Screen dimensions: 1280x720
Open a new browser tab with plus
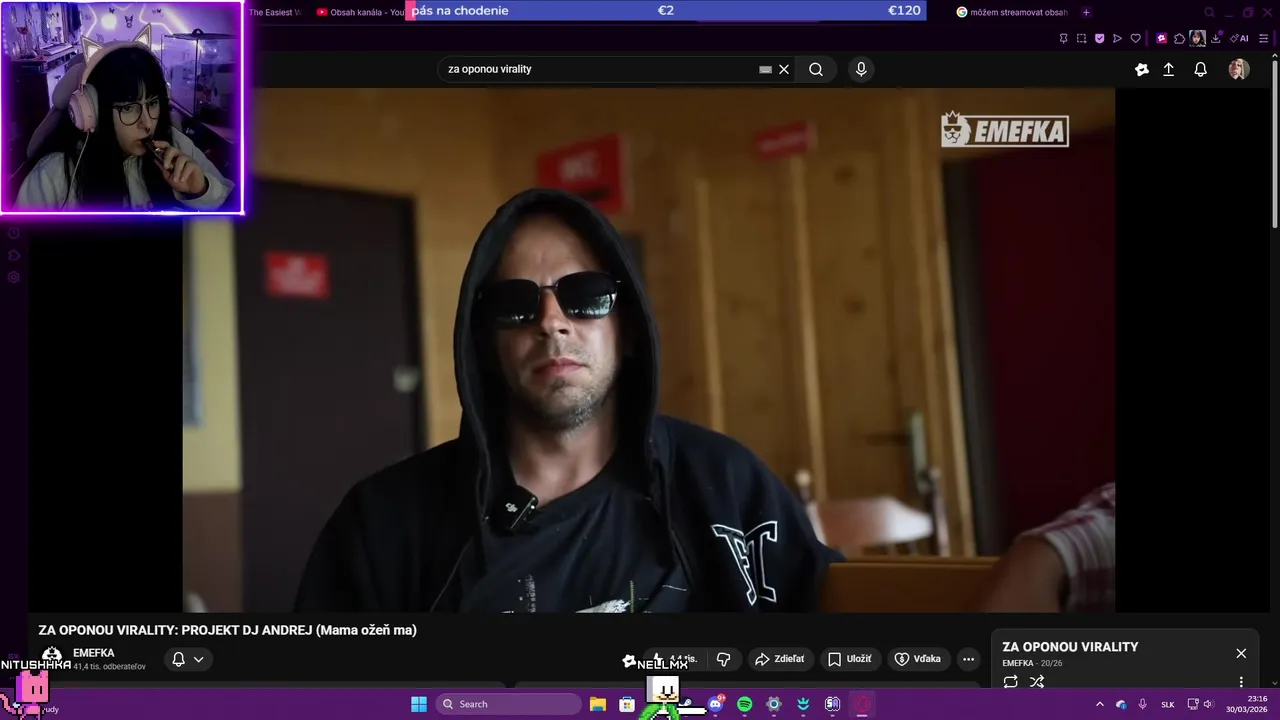tap(1086, 12)
